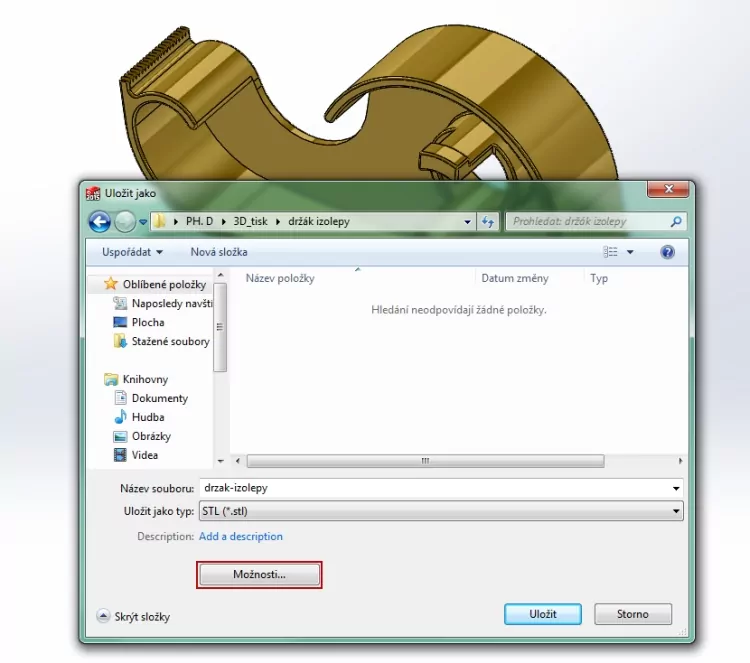Click the blue Back arrow button

(x=99, y=222)
